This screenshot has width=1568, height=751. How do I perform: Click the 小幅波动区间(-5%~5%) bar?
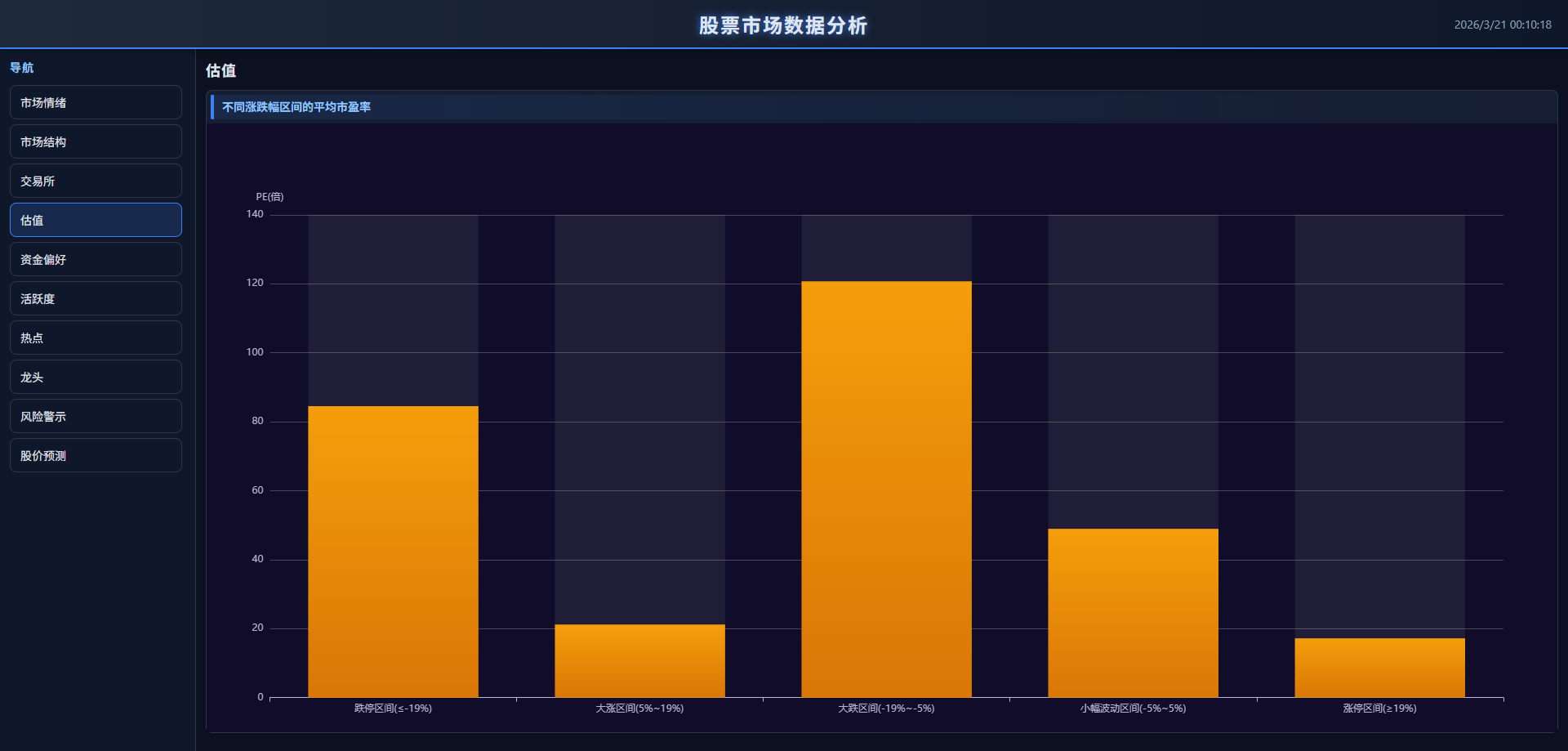1133,613
